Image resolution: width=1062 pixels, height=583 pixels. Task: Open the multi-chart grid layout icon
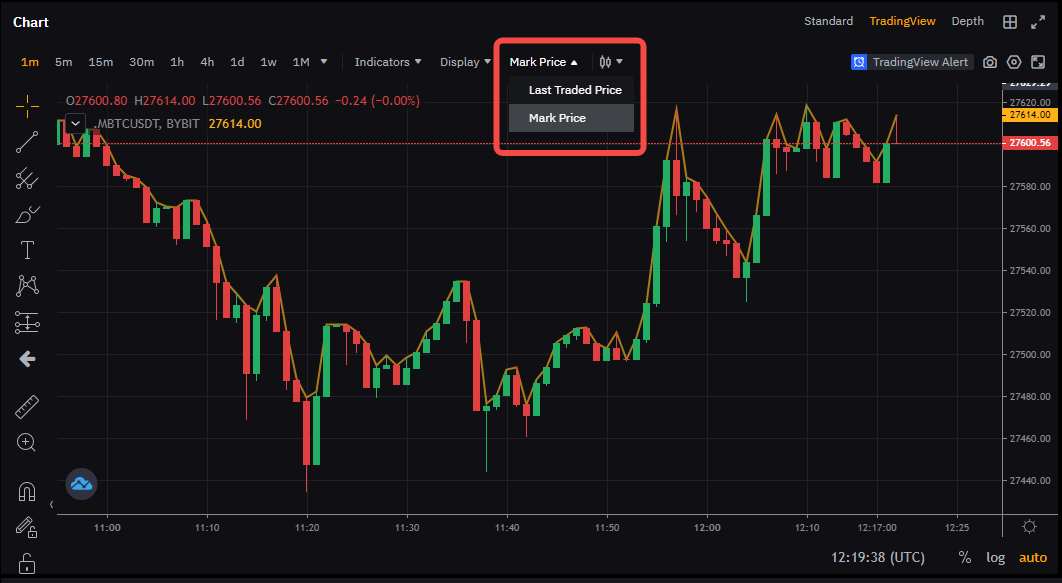(x=1011, y=22)
